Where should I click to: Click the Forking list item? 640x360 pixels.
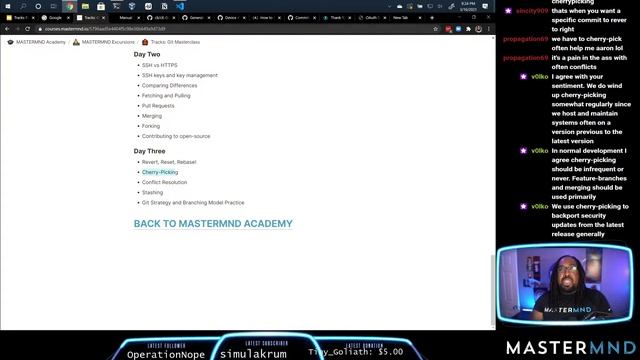point(151,127)
